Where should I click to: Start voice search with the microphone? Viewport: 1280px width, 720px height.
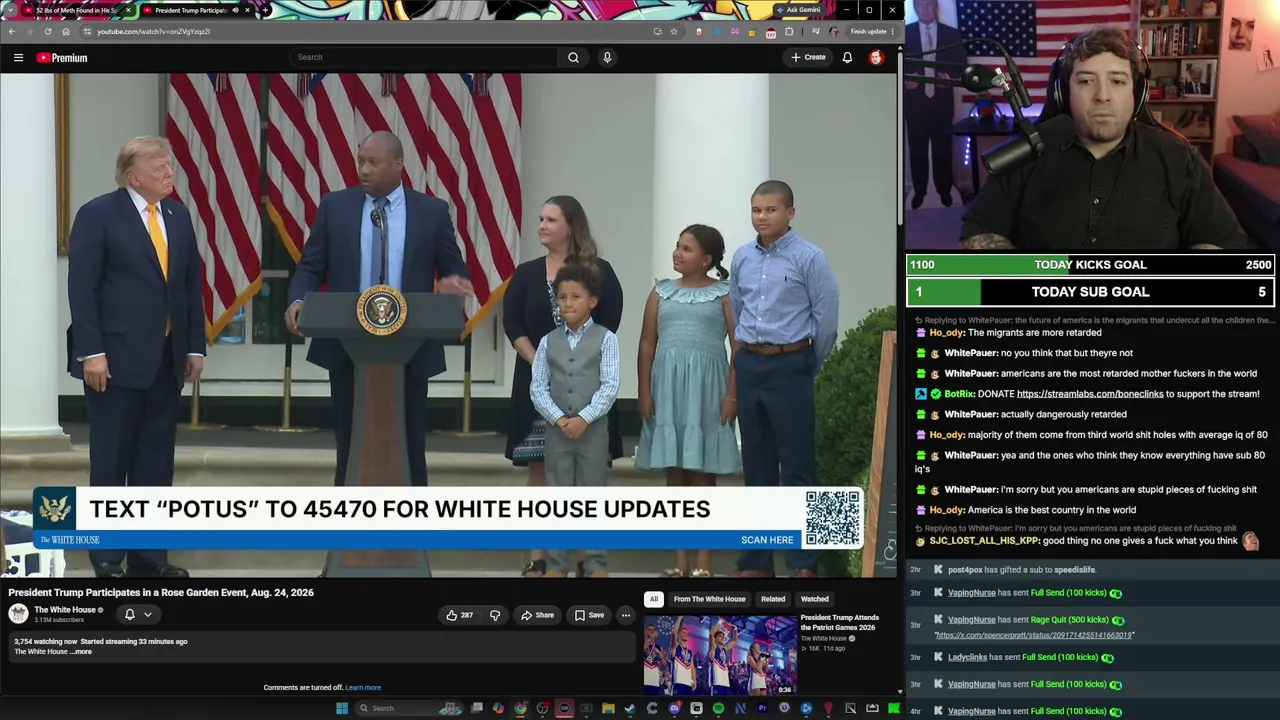tap(607, 57)
